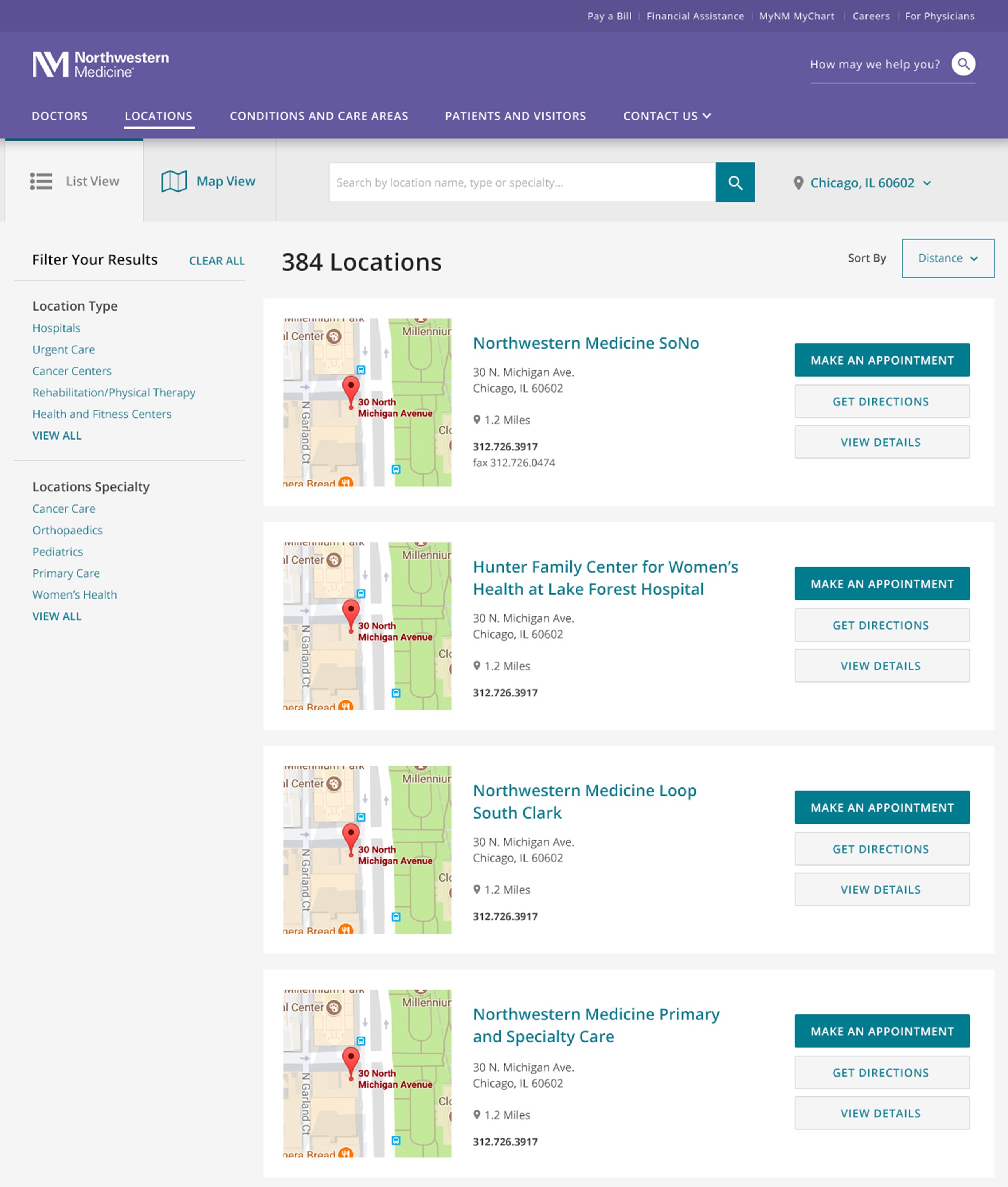The height and width of the screenshot is (1187, 1008).
Task: Open the Financial Assistance link
Action: click(695, 16)
